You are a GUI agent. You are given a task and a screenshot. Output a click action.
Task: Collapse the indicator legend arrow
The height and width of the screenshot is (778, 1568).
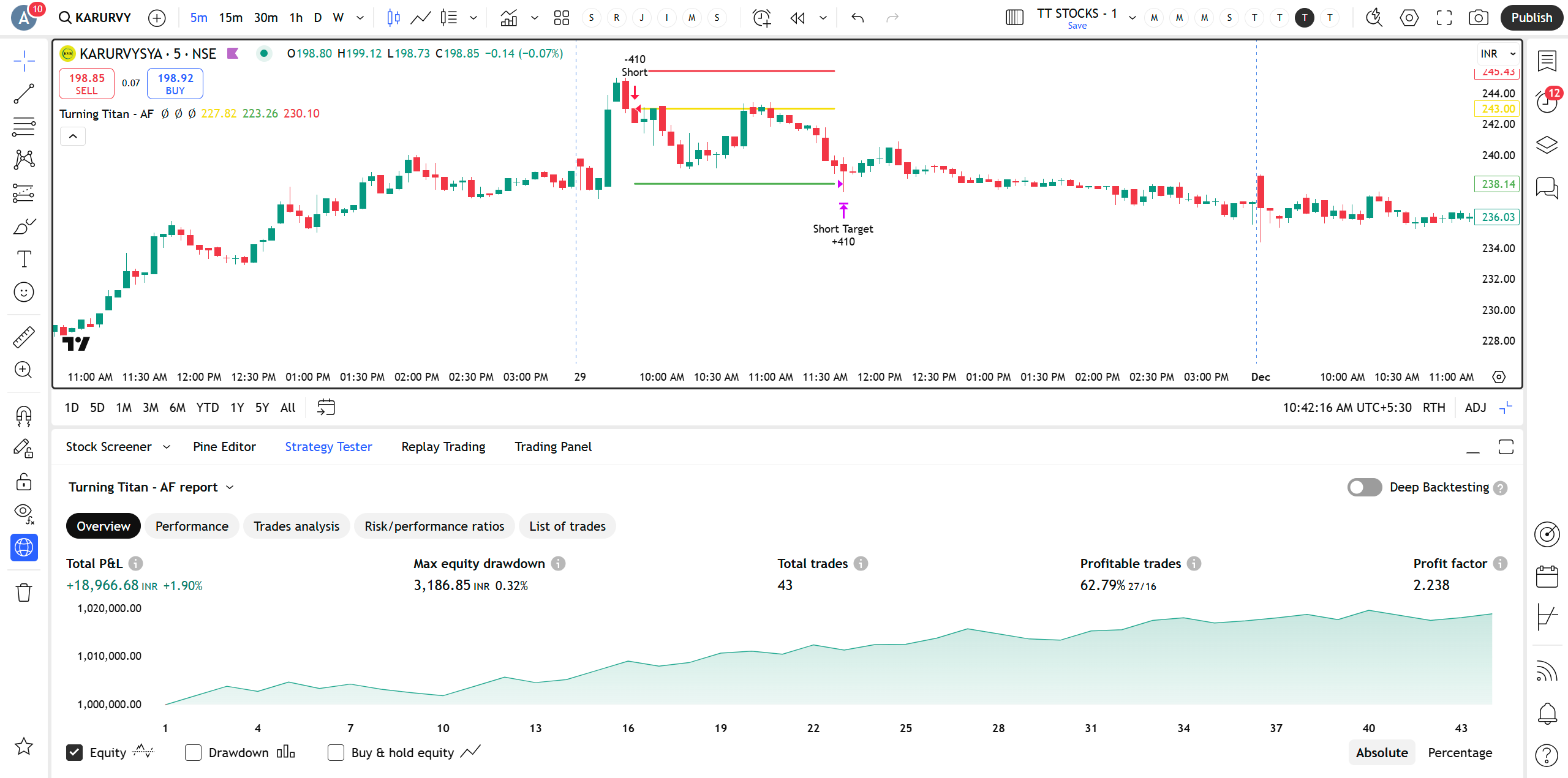[73, 136]
